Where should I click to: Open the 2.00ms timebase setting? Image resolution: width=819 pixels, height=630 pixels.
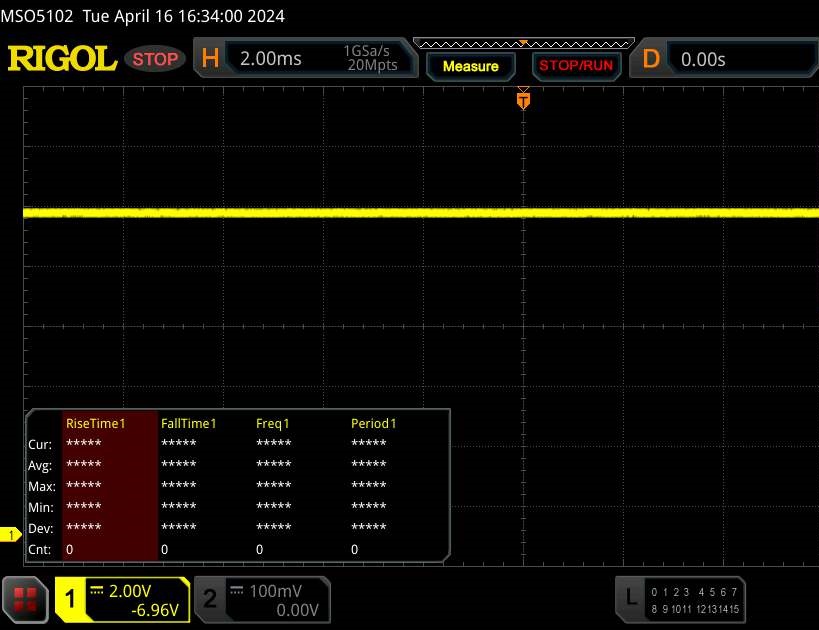pos(270,59)
